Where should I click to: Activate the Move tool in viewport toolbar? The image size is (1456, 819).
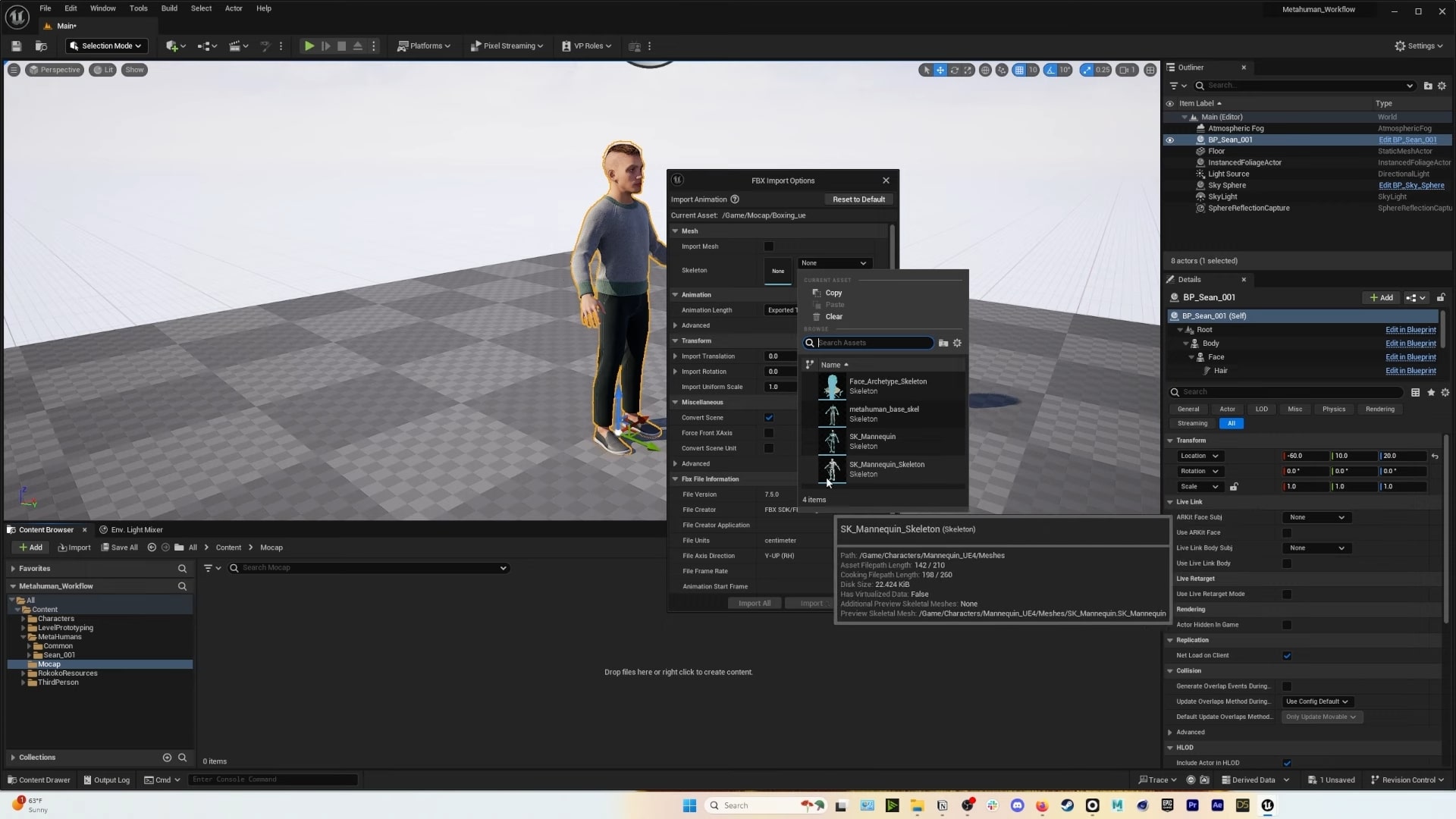click(940, 70)
